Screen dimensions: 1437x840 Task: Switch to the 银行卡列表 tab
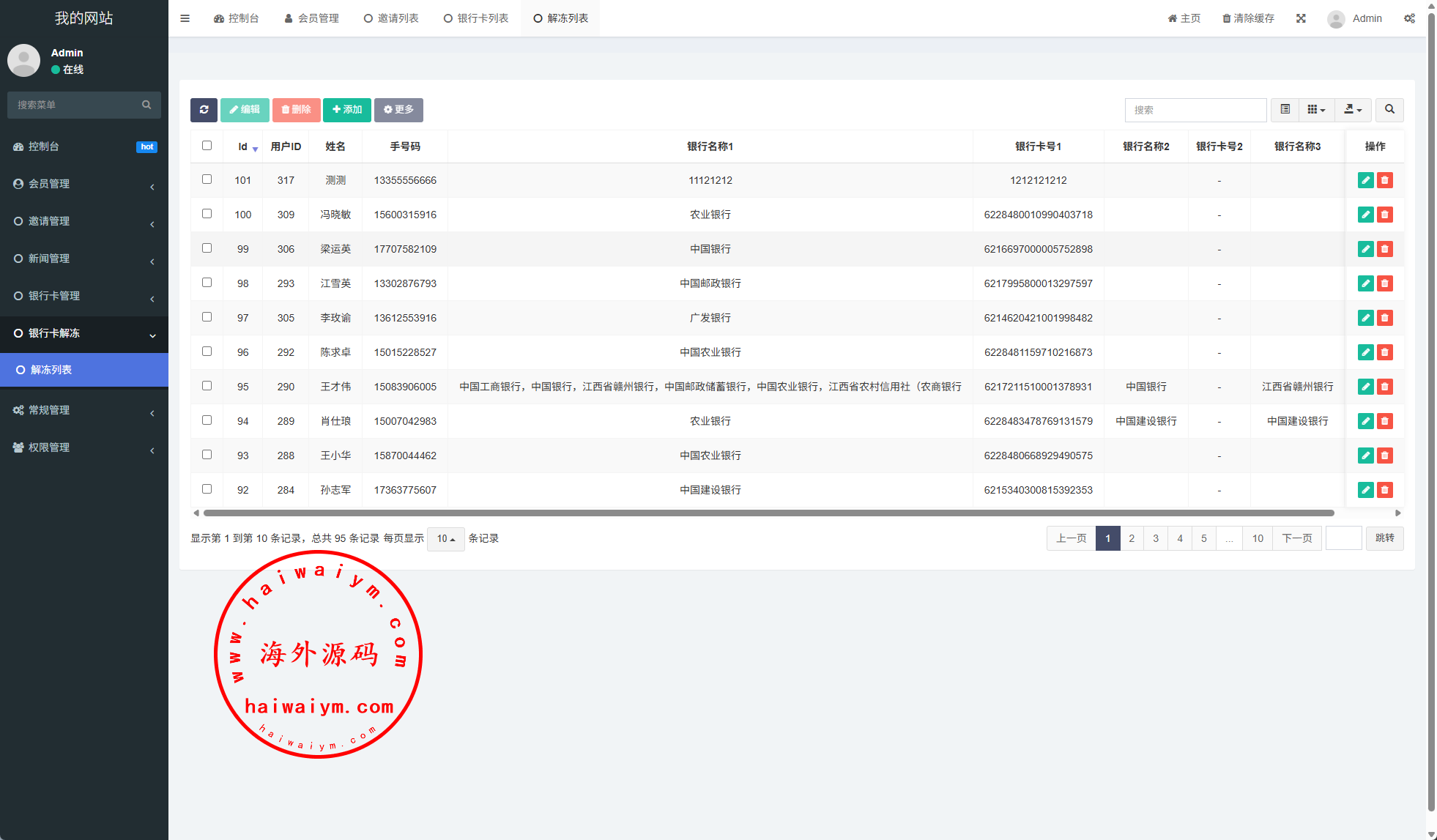click(476, 18)
